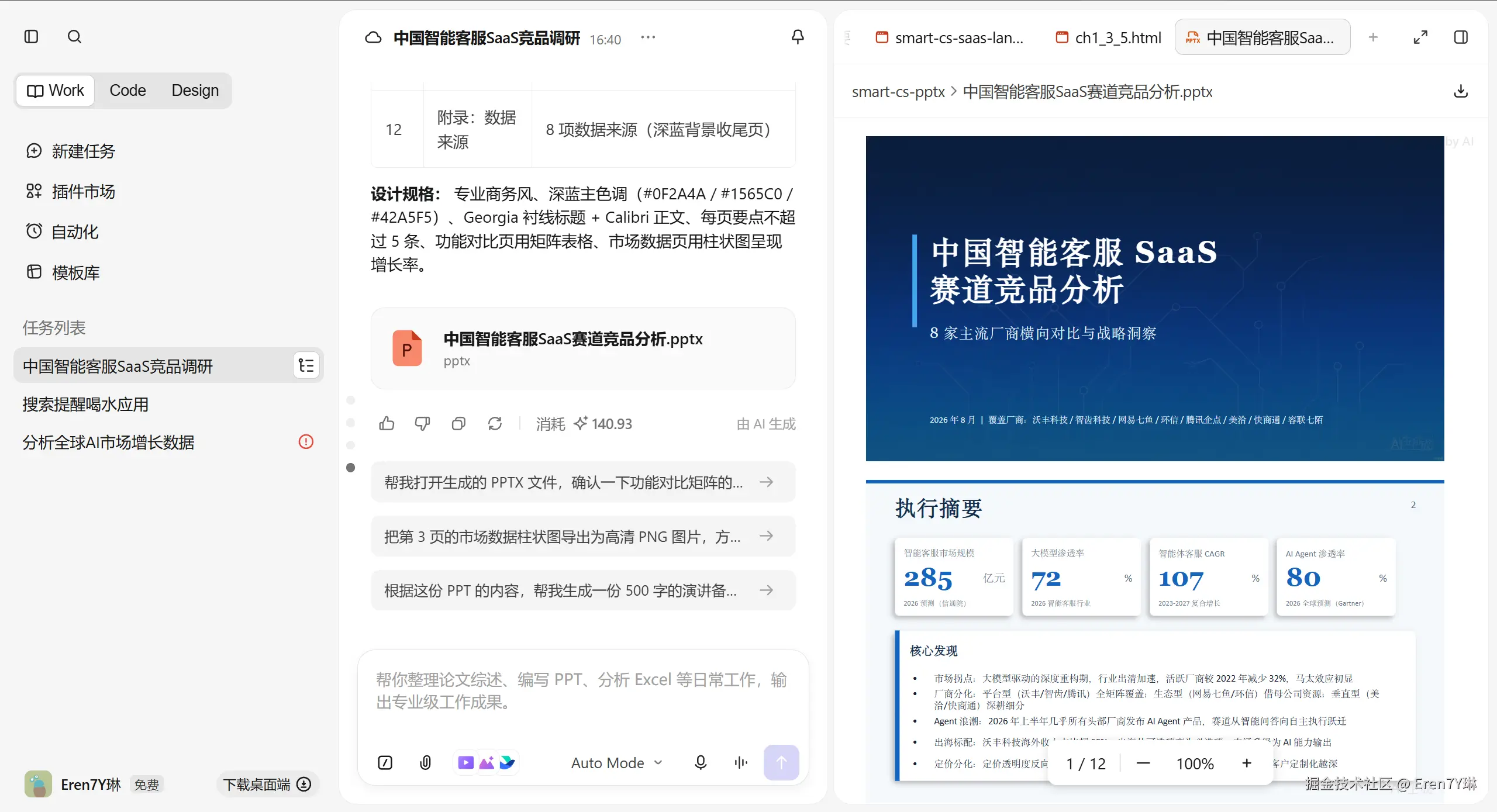This screenshot has width=1497, height=812.
Task: Switch to the Code mode tab
Action: pyautogui.click(x=127, y=91)
